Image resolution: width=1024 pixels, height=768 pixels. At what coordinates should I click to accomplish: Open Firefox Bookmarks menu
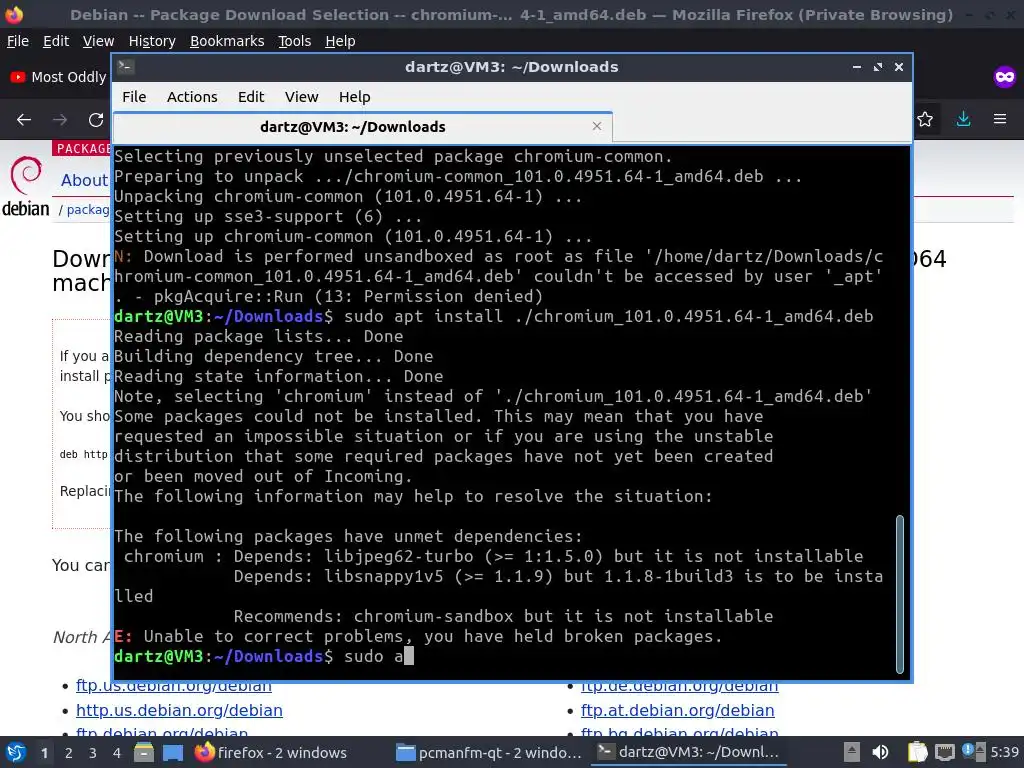click(x=227, y=41)
